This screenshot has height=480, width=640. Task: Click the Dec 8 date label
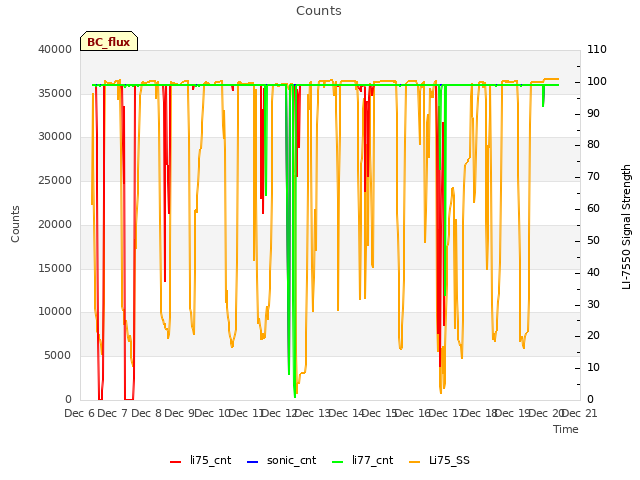(x=147, y=413)
